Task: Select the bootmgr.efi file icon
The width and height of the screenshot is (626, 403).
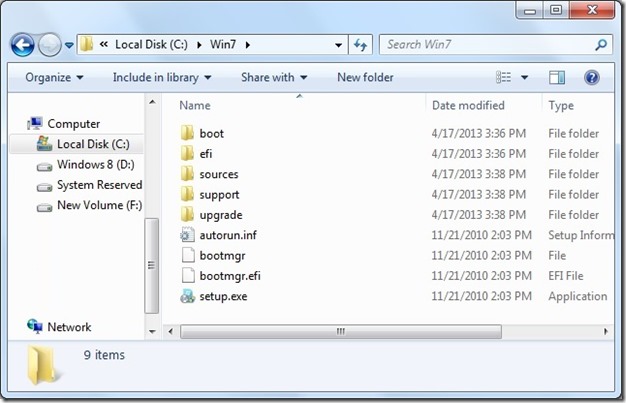Action: pyautogui.click(x=188, y=276)
